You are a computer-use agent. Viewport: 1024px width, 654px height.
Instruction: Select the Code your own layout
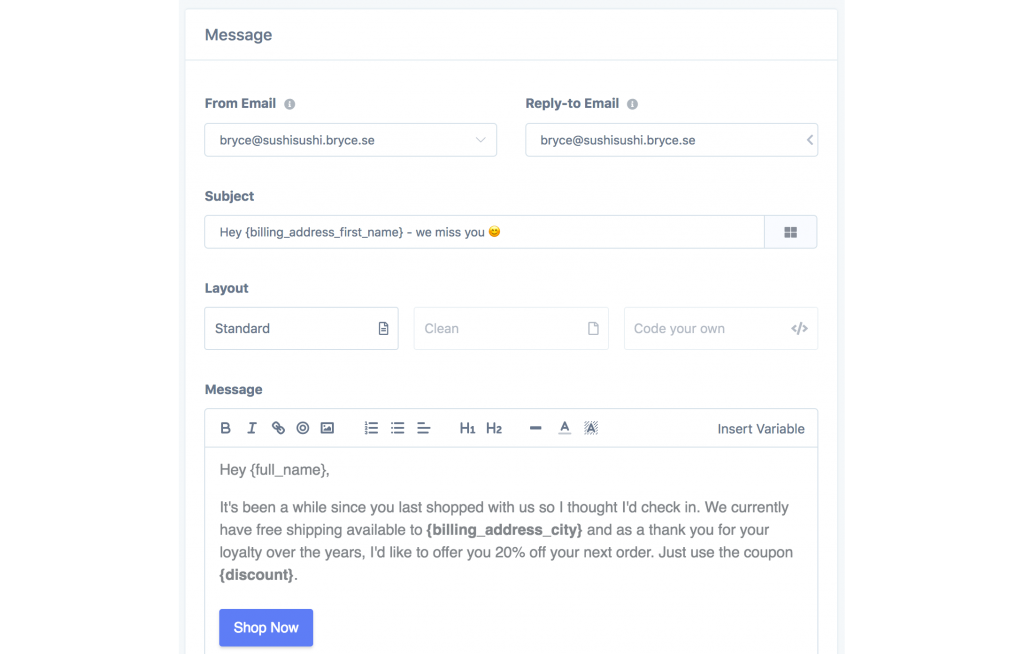pyautogui.click(x=720, y=328)
